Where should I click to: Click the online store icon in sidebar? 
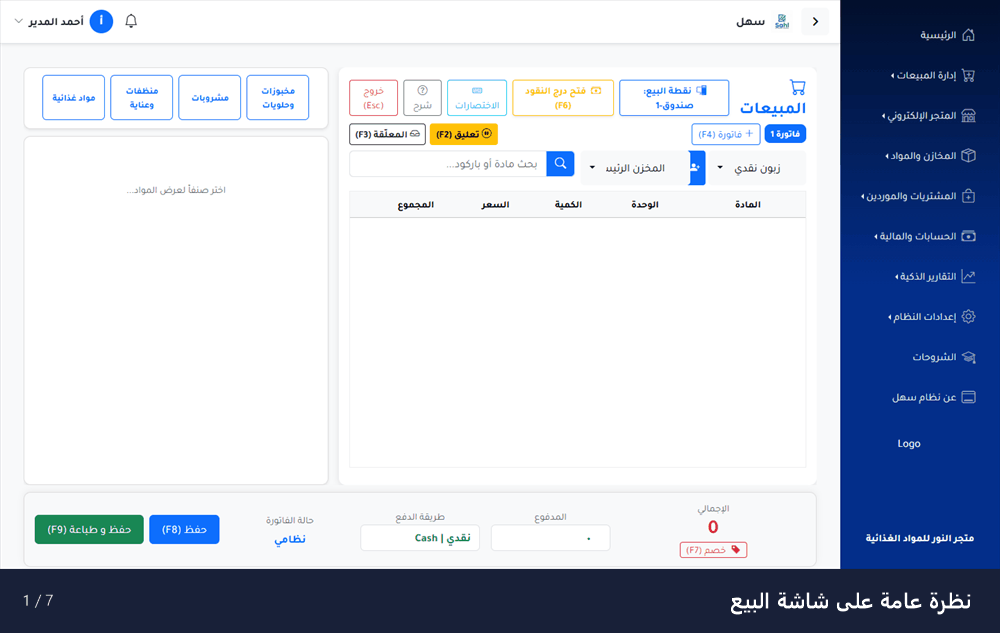click(x=968, y=115)
